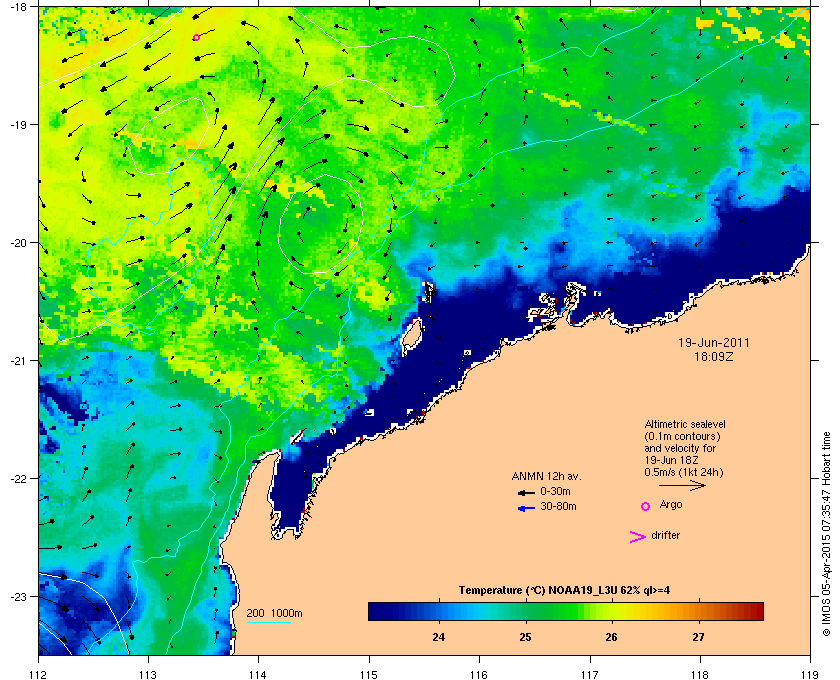840x680 pixels.
Task: Click the green section of colorbar near 25
Action: (x=526, y=611)
